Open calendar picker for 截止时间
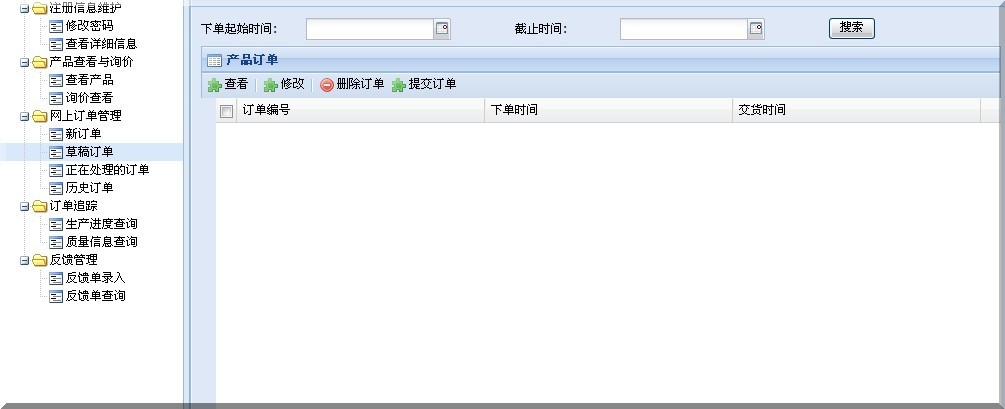 (x=756, y=28)
